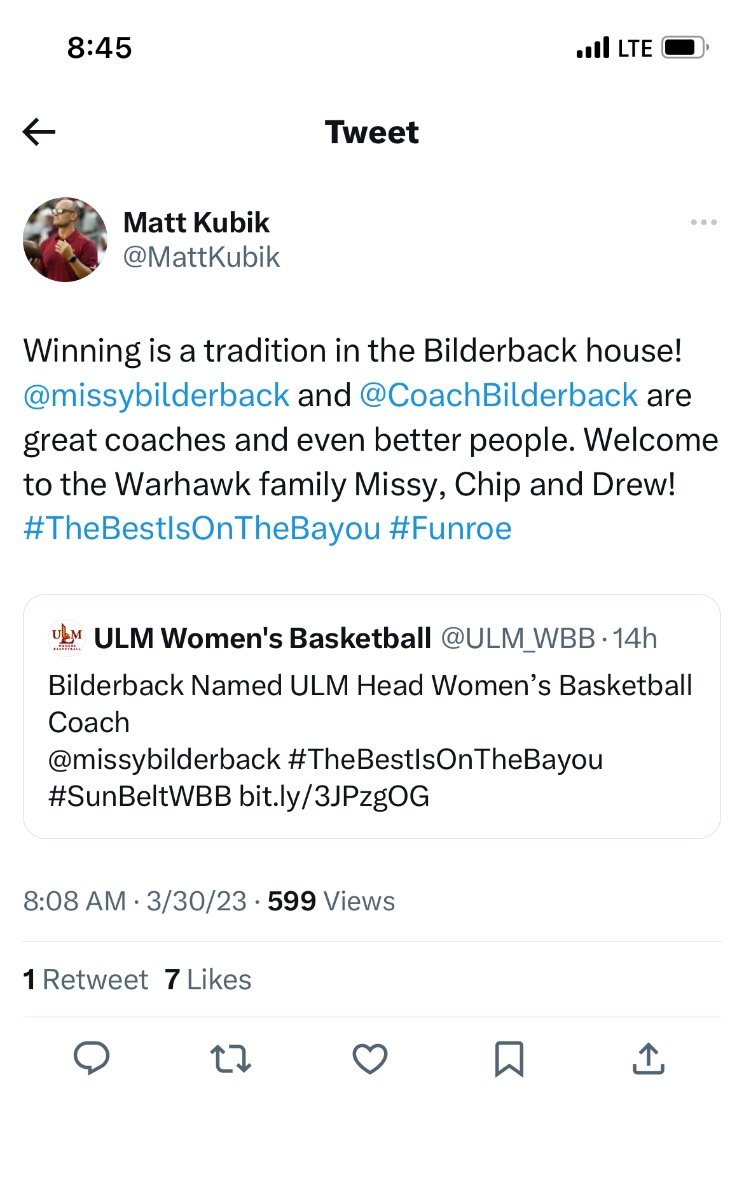Tap the 599 Views count
Screen dimensions: 744x1200
click(331, 901)
